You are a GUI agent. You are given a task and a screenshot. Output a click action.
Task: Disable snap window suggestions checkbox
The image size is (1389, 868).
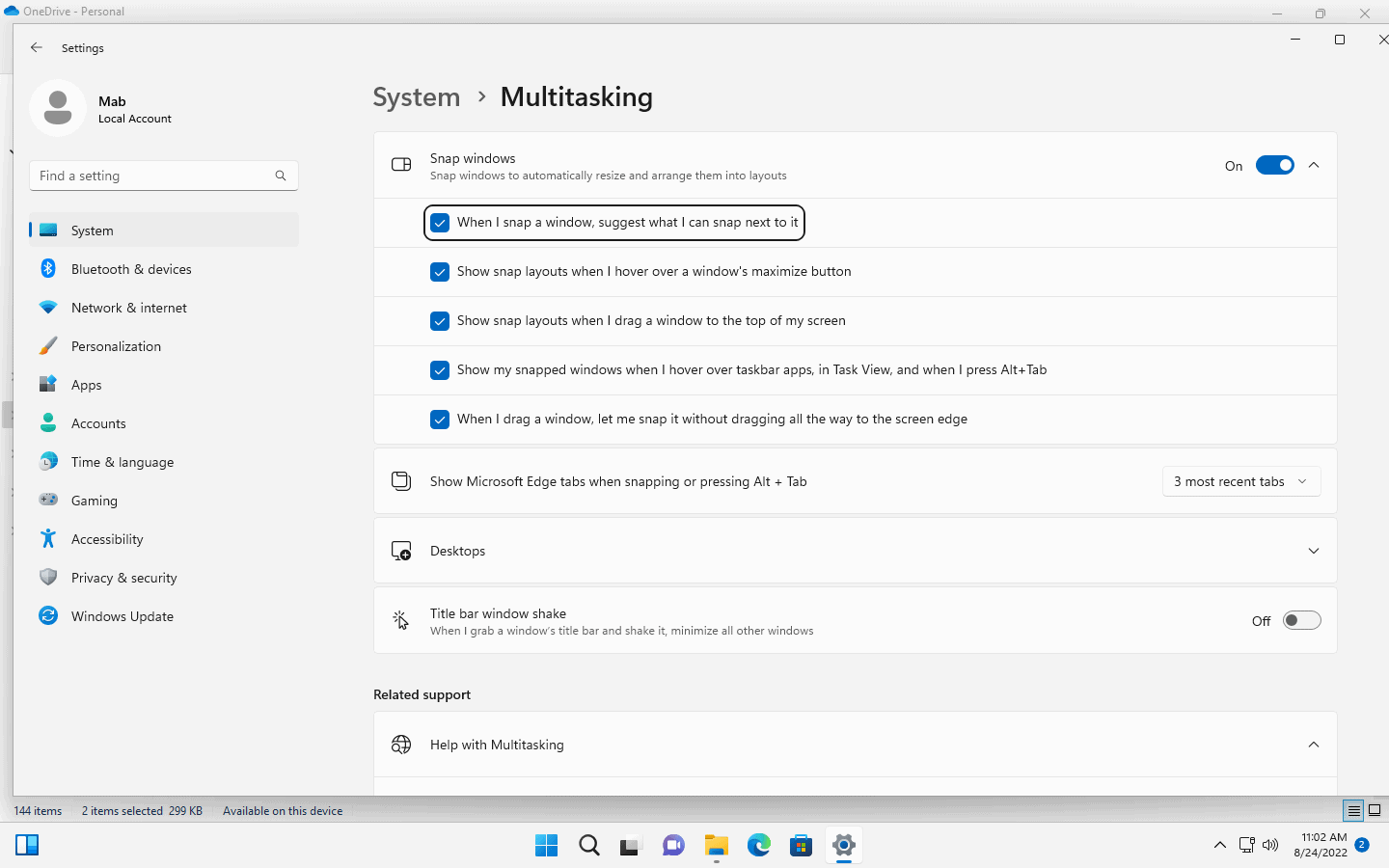pos(440,222)
